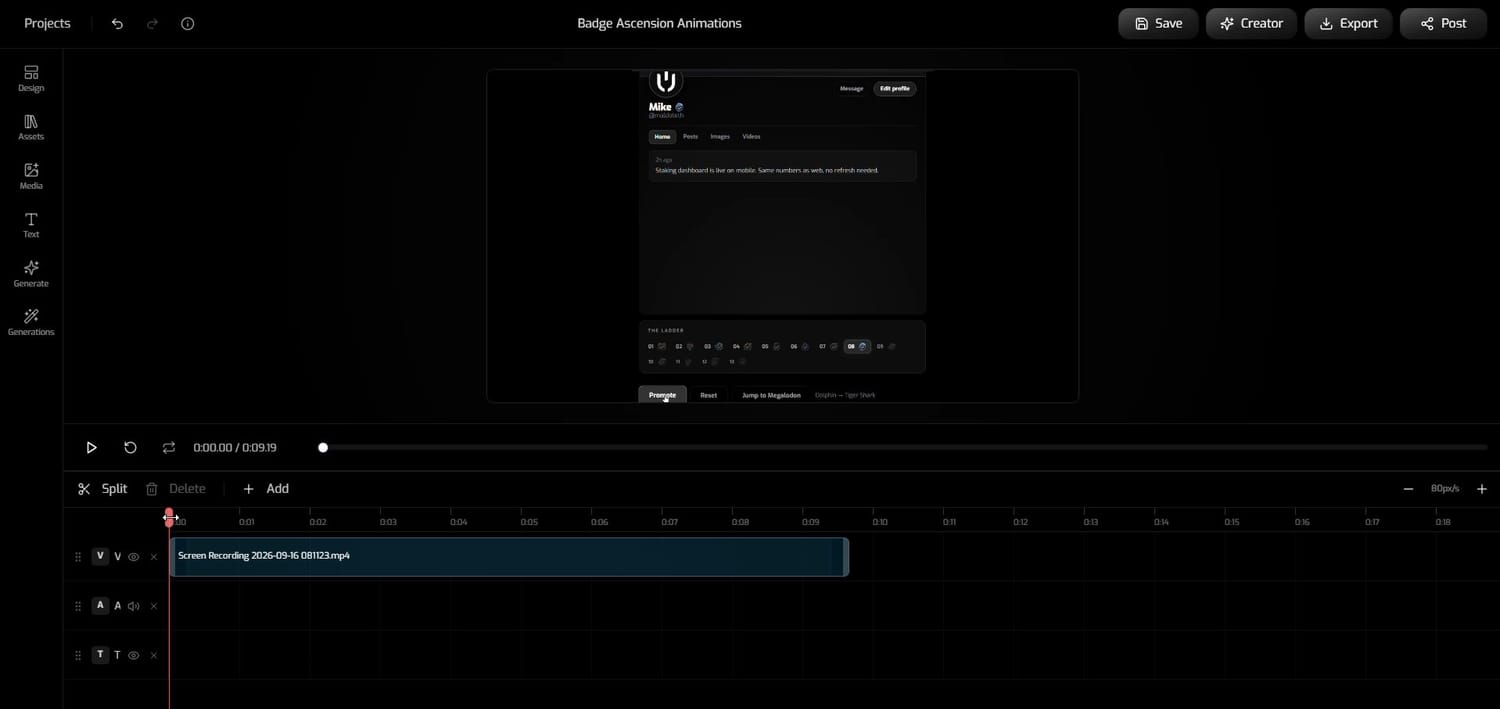Click the 0:05 mark on timeline ruler

click(x=529, y=521)
